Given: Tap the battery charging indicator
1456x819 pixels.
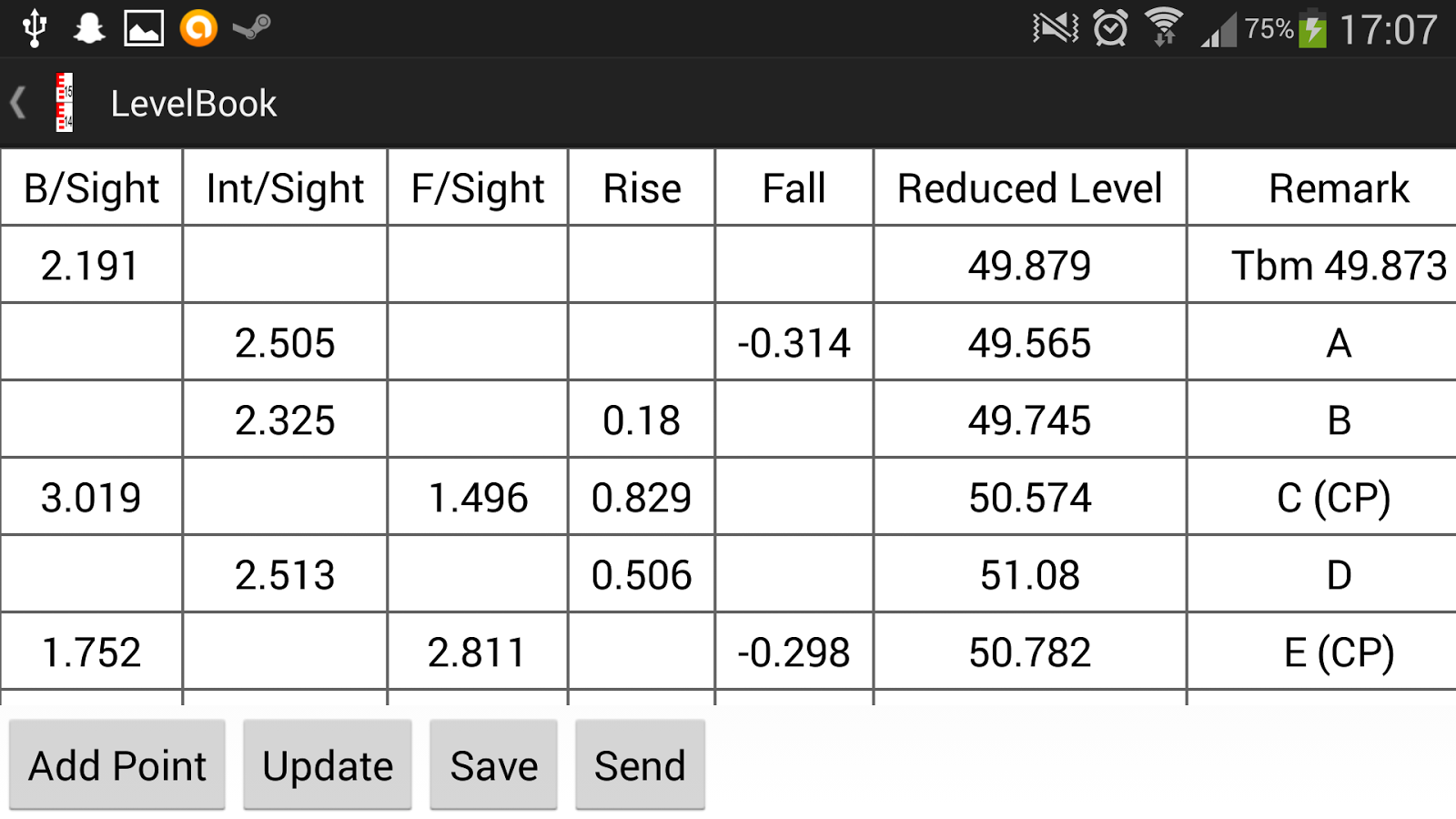Looking at the screenshot, I should pos(1311,28).
